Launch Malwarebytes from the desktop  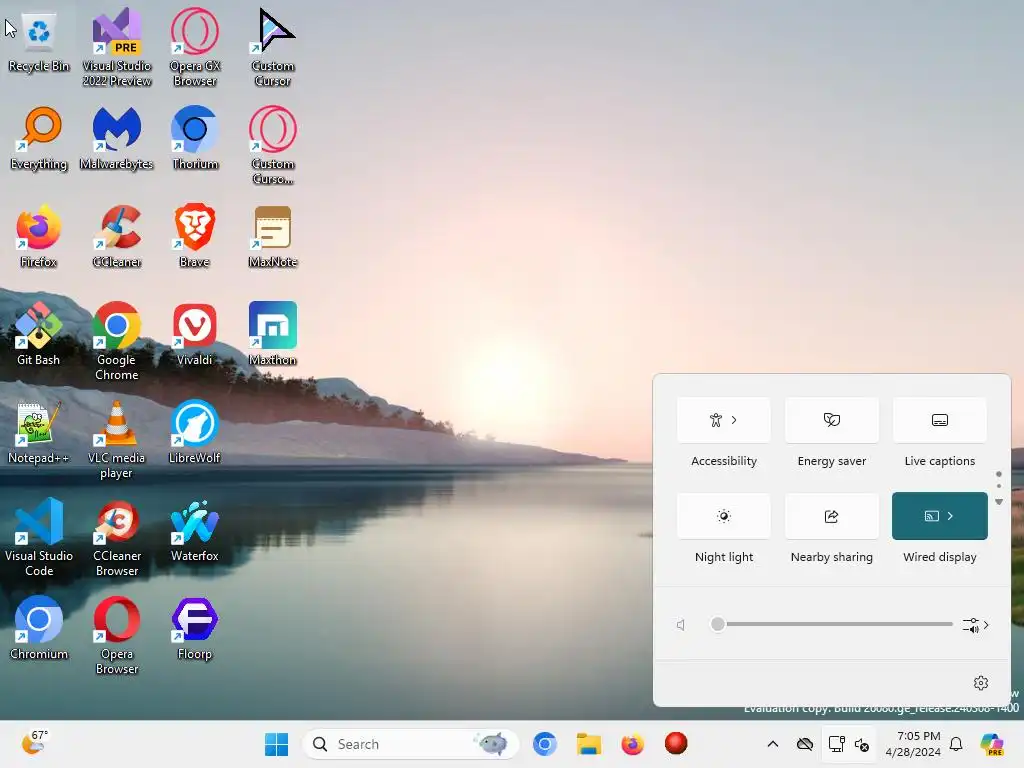coord(117,138)
